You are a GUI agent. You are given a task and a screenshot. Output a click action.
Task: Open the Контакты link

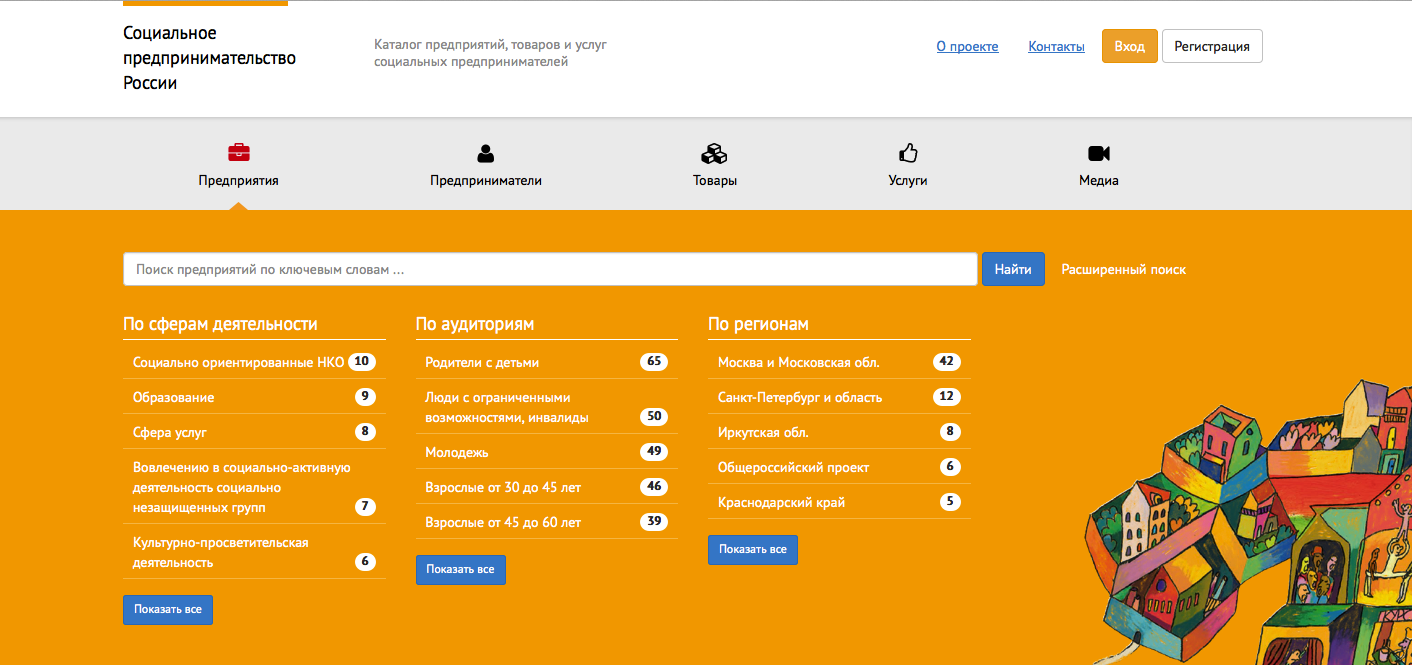click(x=1056, y=46)
